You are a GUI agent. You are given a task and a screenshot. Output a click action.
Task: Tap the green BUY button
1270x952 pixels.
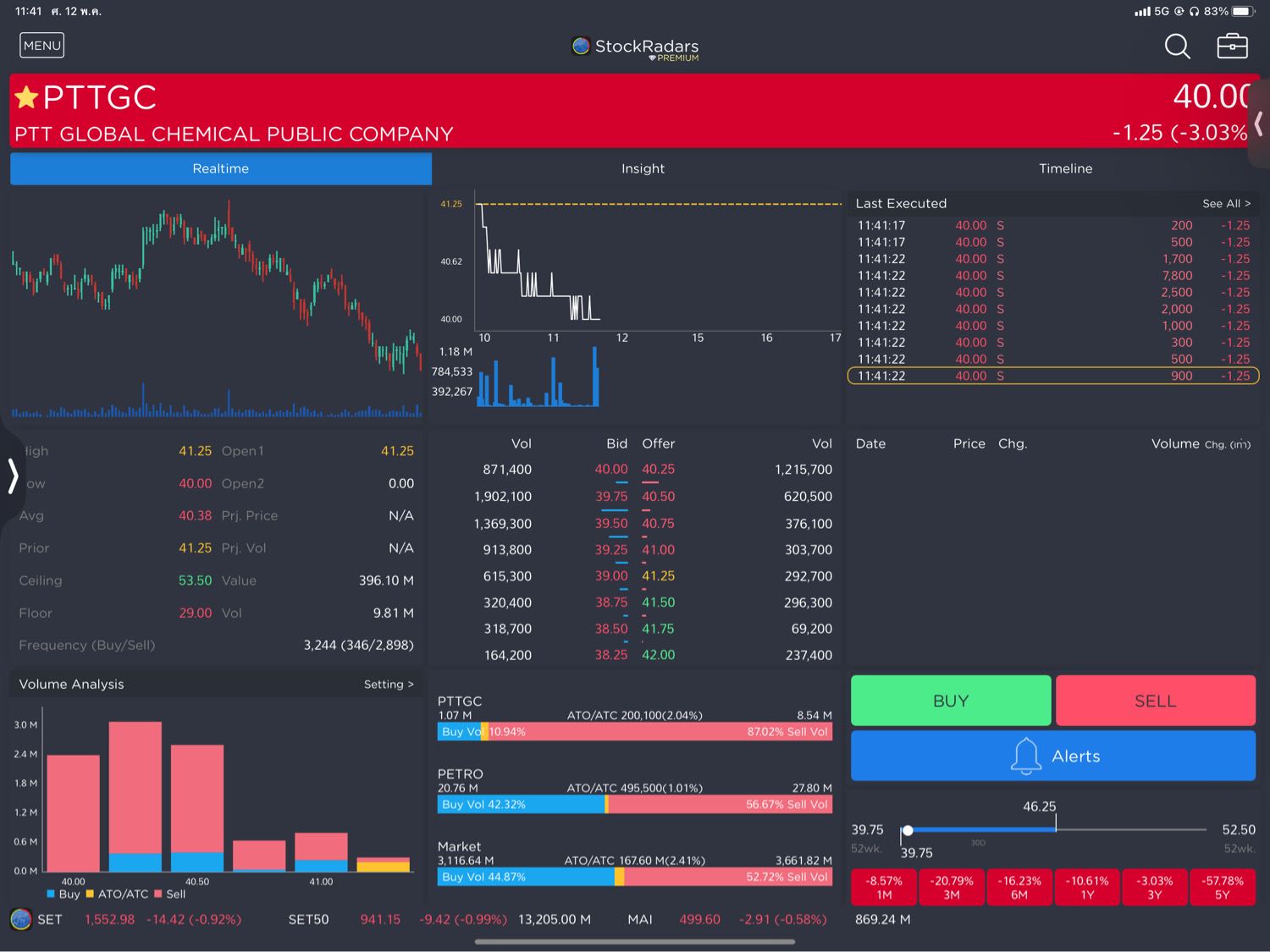pos(951,701)
